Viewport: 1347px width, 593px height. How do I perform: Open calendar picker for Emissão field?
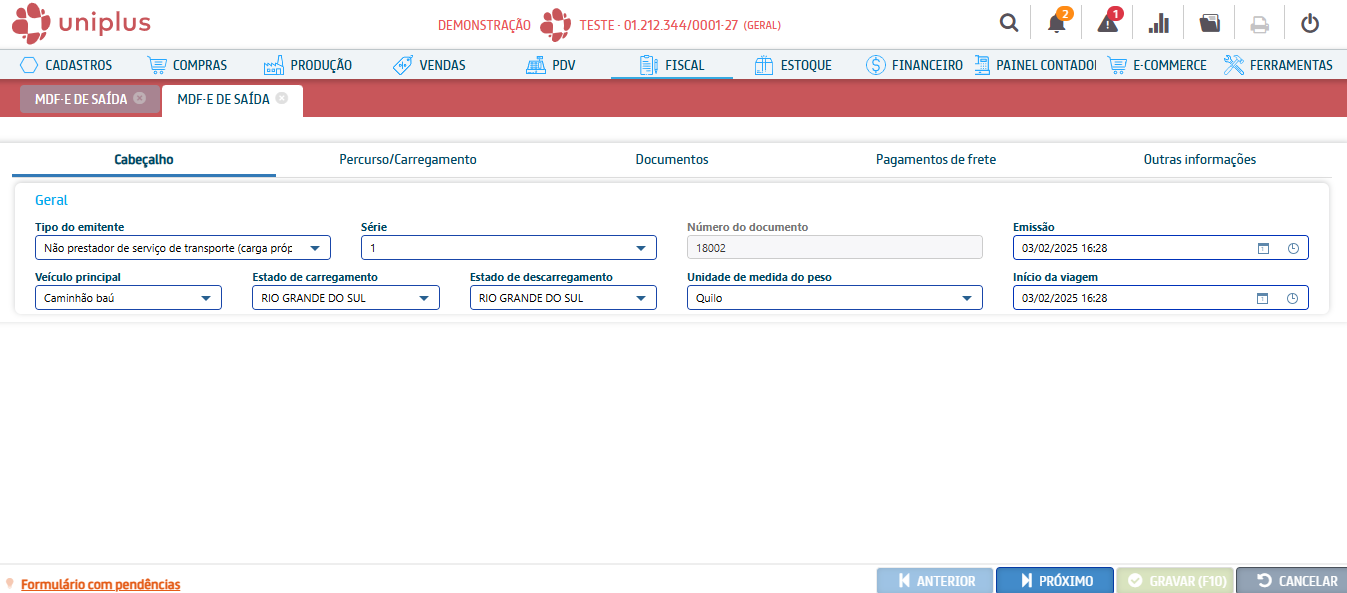1262,248
